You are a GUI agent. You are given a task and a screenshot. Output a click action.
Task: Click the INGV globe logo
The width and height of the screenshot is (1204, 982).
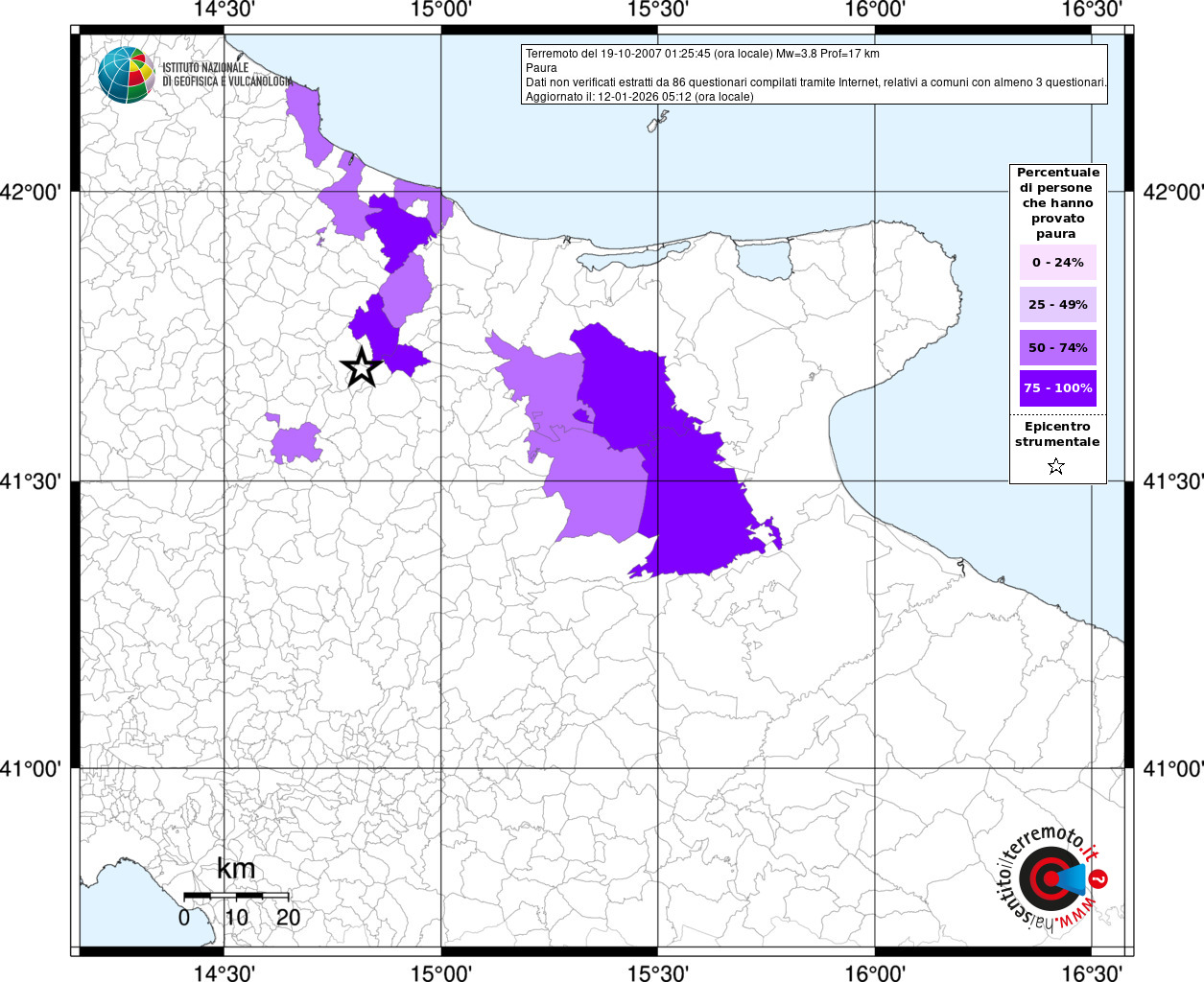(126, 75)
